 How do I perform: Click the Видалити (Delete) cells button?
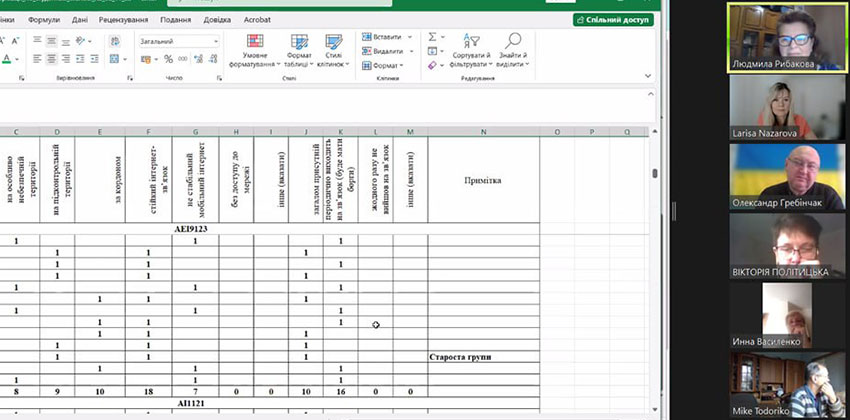(387, 51)
